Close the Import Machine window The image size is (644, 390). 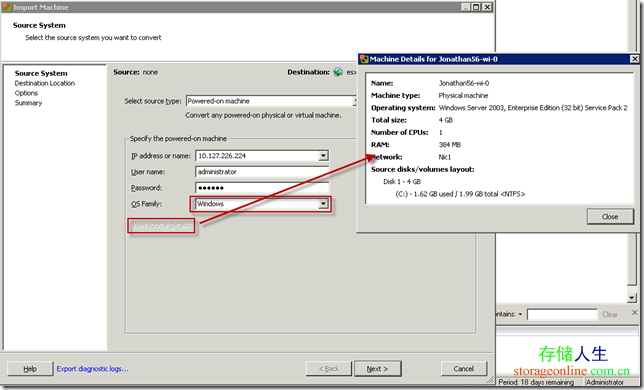click(487, 7)
